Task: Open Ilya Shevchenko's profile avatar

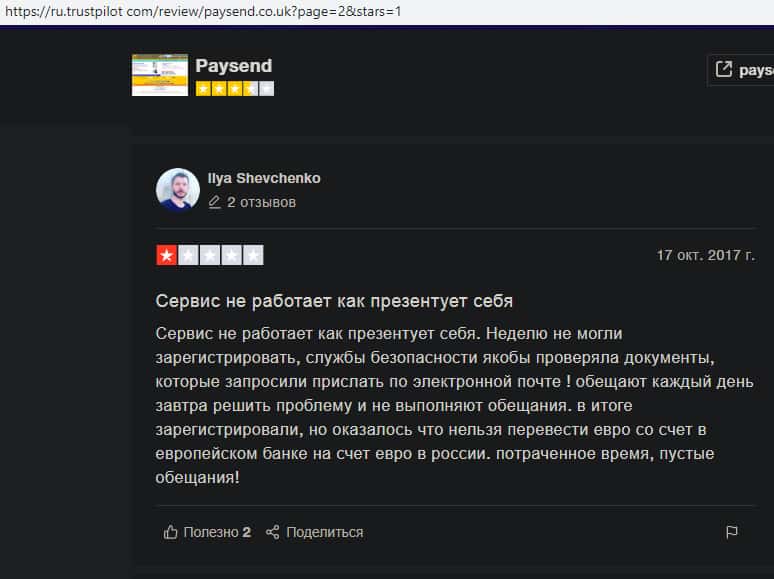Action: [x=178, y=190]
